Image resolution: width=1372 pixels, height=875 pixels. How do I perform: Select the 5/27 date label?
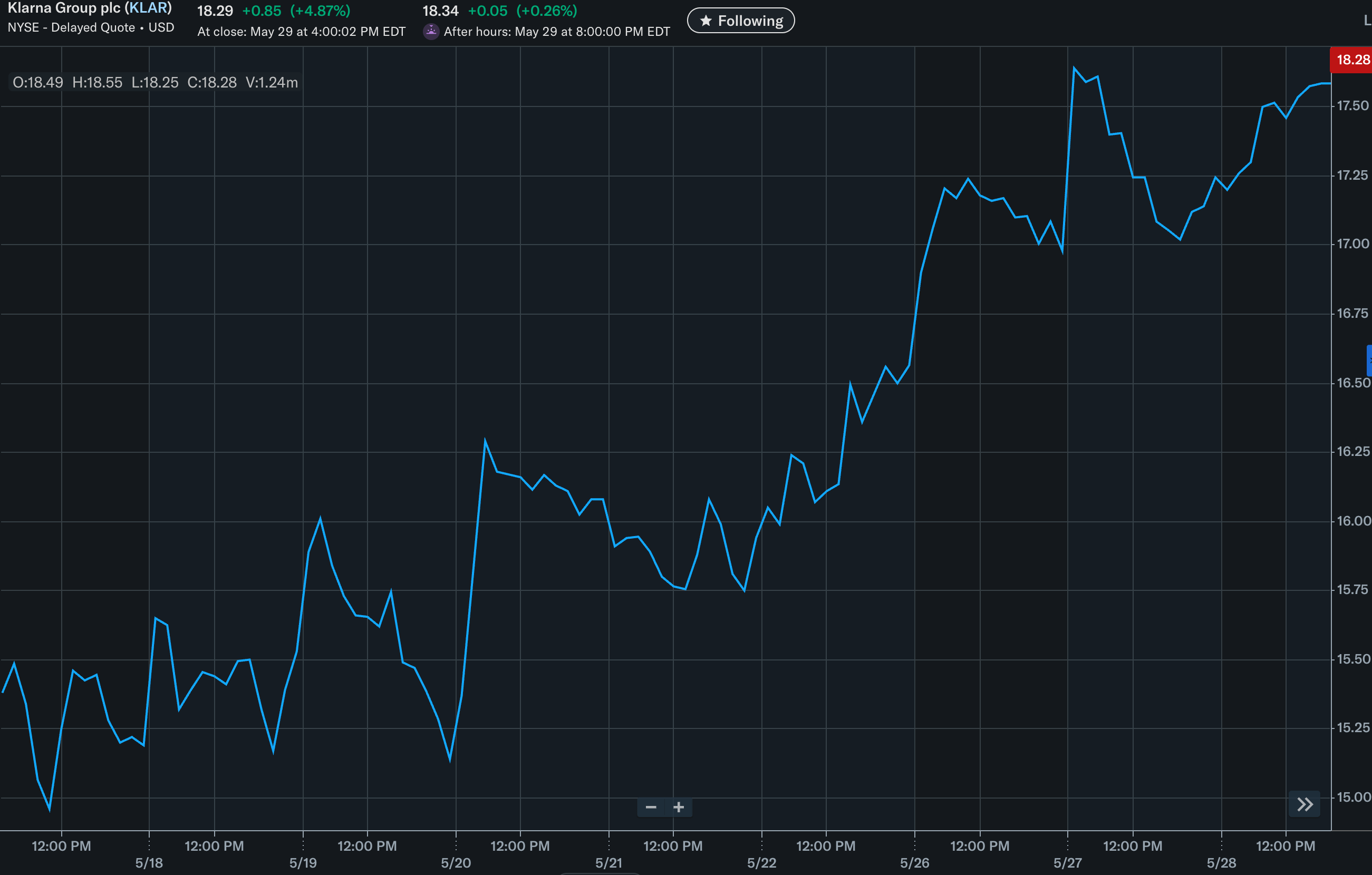click(x=1067, y=863)
